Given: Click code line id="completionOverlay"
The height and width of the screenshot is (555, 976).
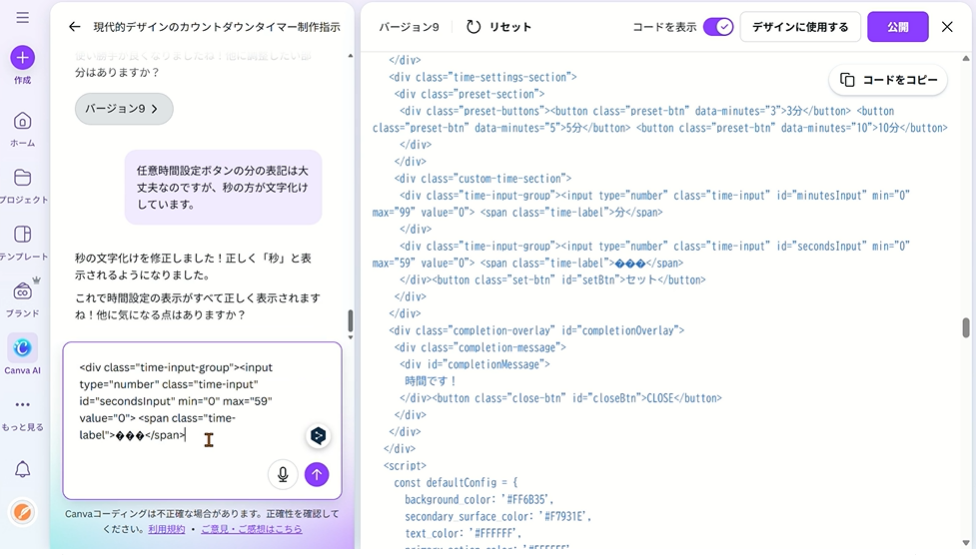Looking at the screenshot, I should coord(537,330).
